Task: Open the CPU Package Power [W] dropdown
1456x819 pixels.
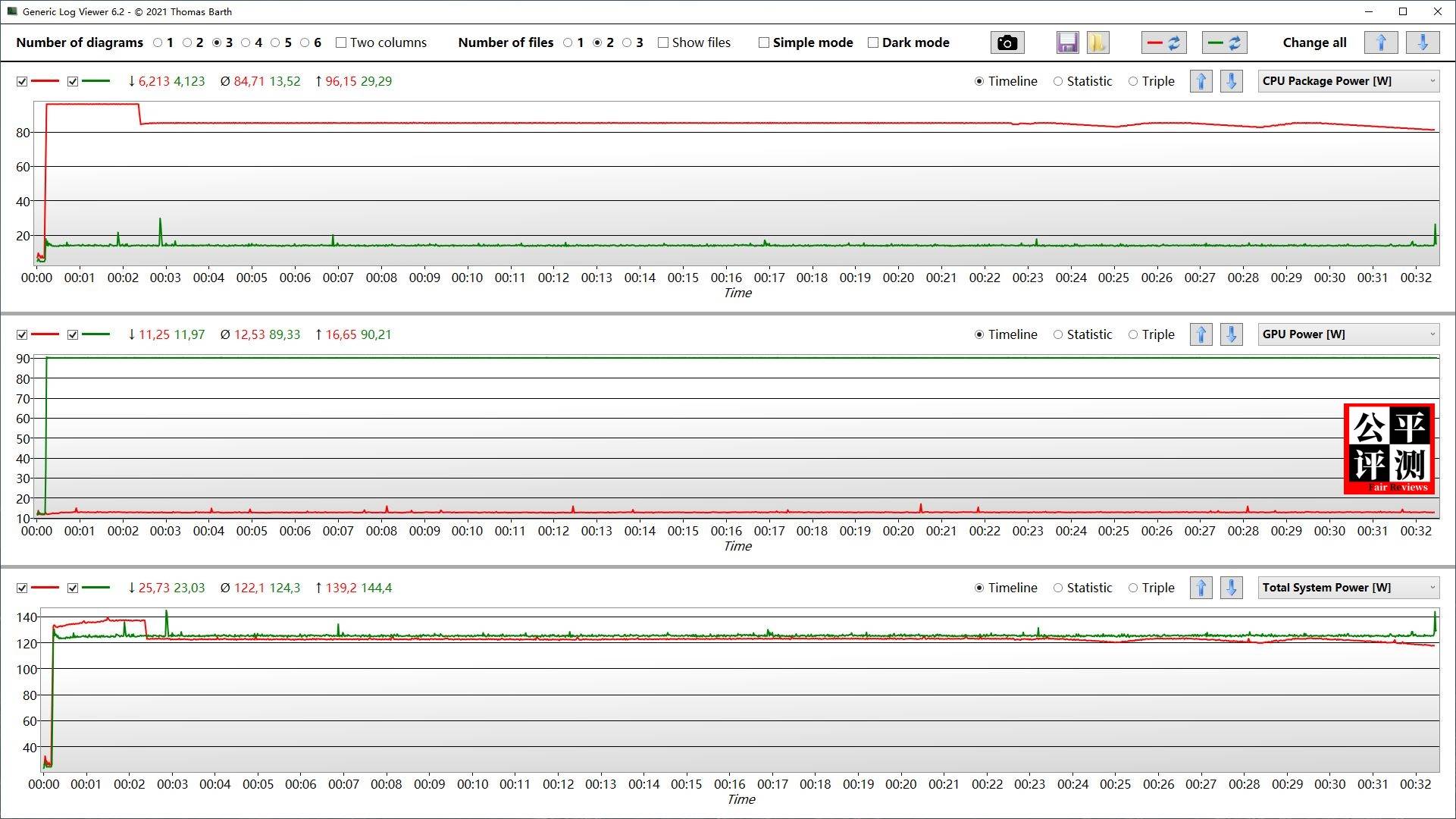Action: pyautogui.click(x=1348, y=81)
